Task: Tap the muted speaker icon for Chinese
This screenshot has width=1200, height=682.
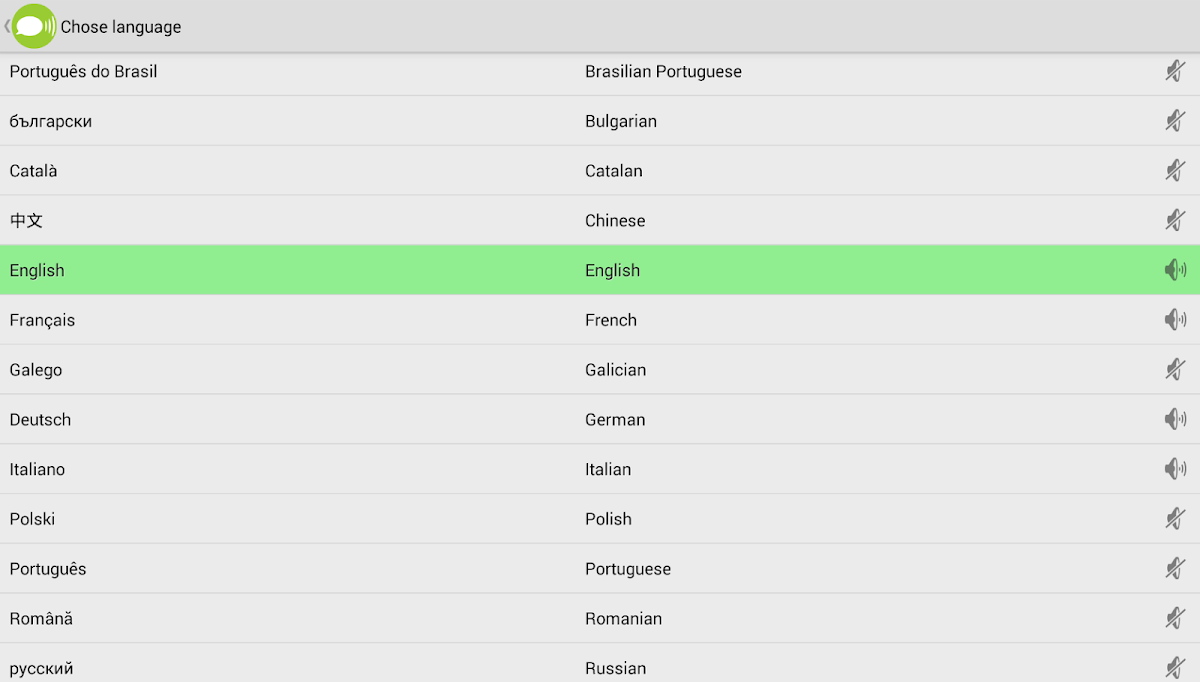Action: [1175, 220]
